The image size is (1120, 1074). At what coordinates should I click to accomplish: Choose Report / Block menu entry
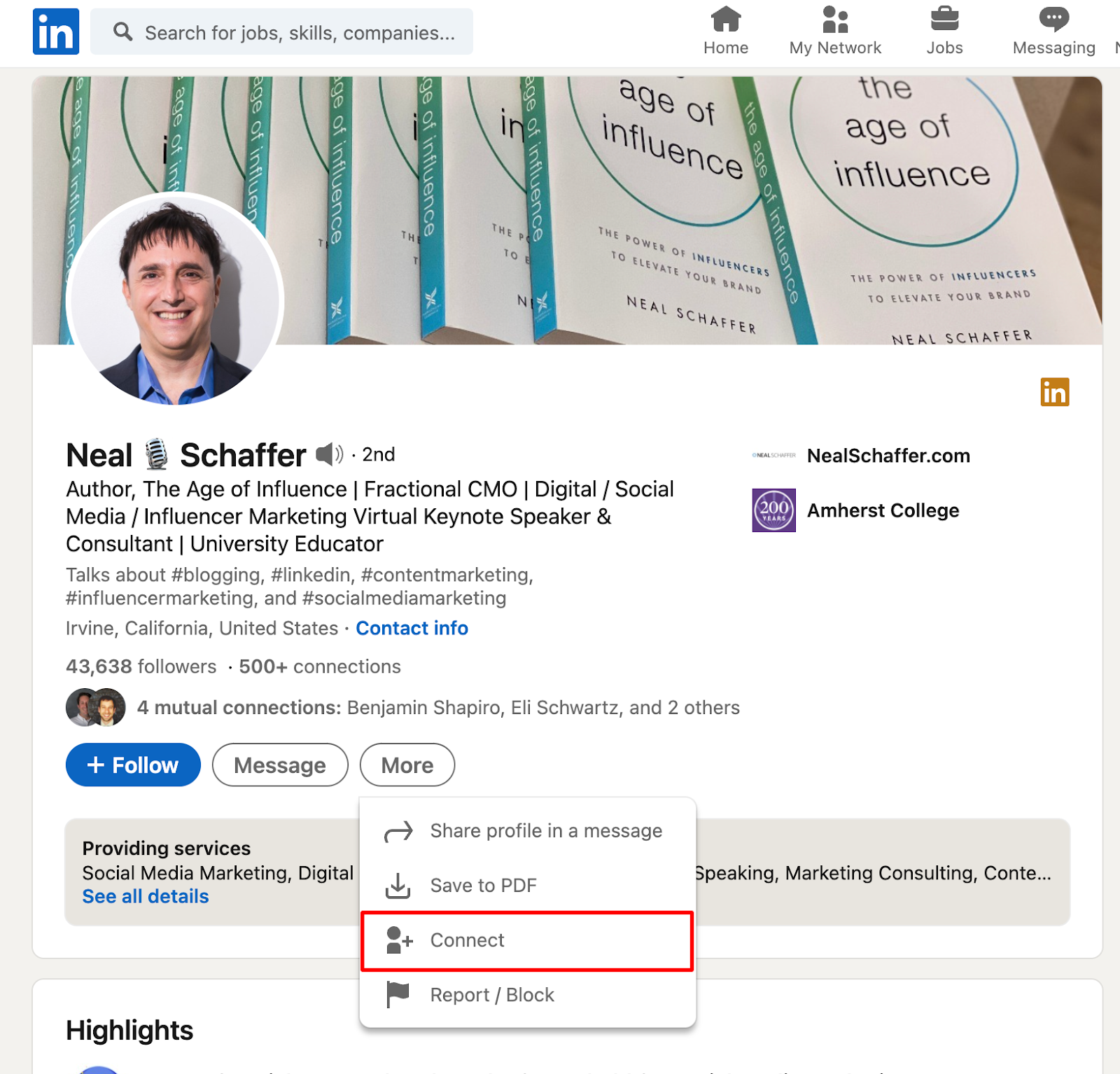tap(528, 995)
